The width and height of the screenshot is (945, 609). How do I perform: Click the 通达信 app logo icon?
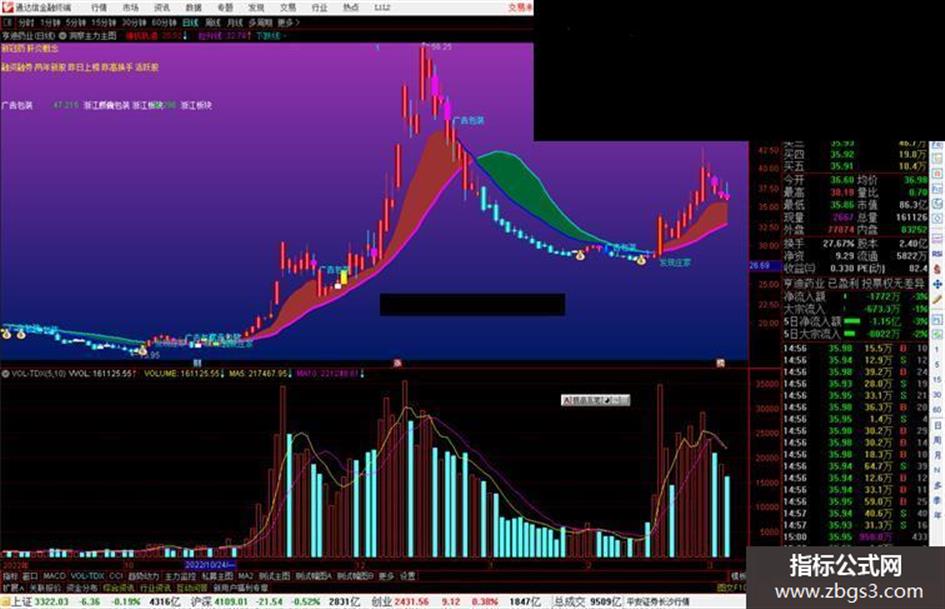(7, 7)
